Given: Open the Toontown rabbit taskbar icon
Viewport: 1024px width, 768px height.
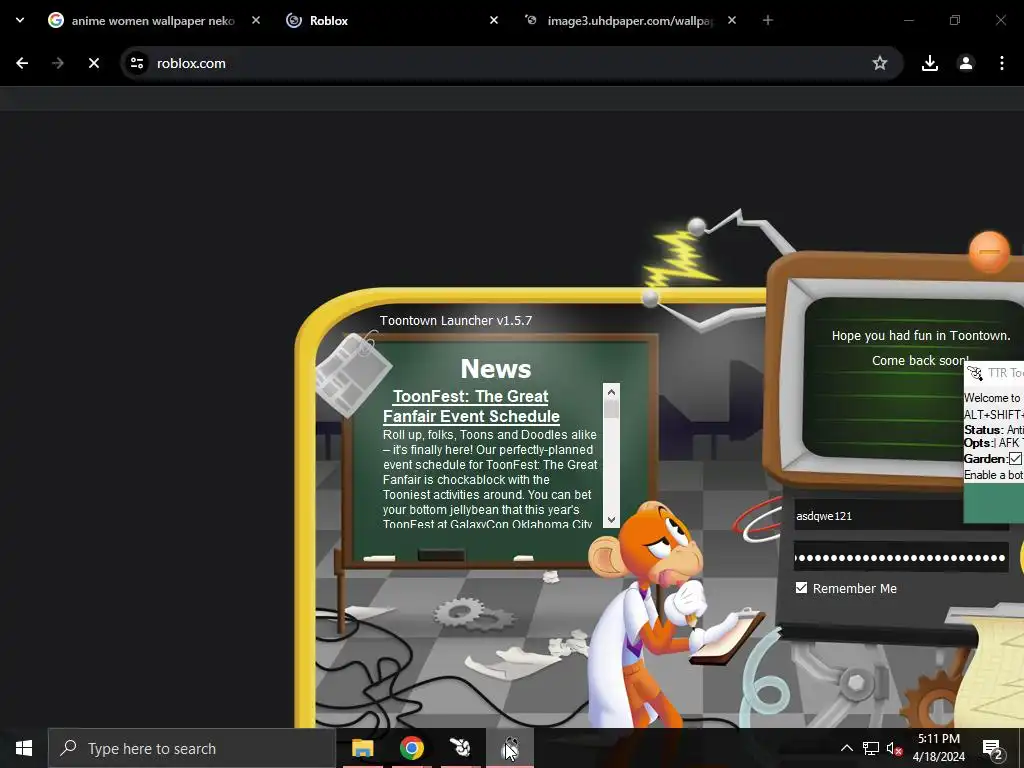Looking at the screenshot, I should click(x=460, y=748).
